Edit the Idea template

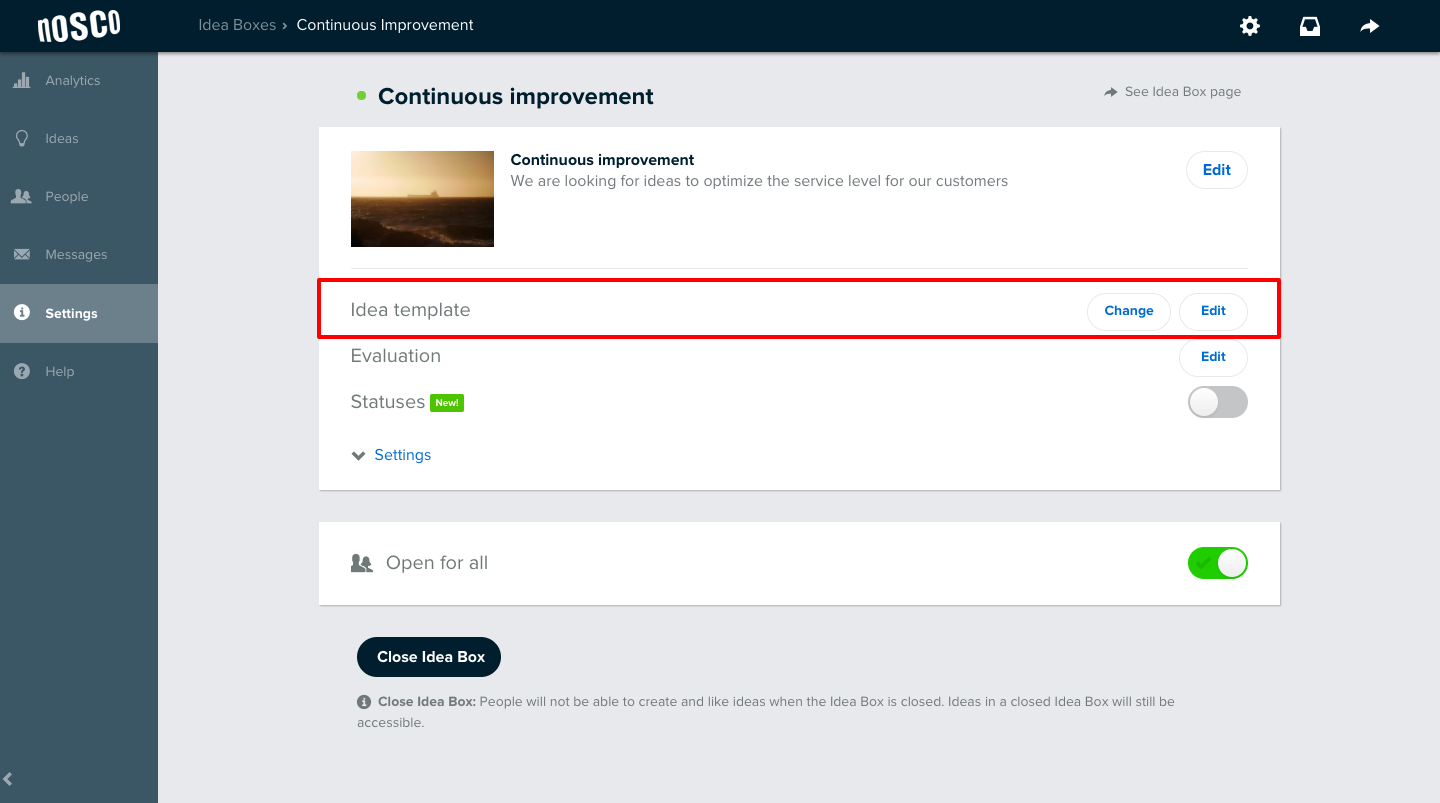point(1213,311)
